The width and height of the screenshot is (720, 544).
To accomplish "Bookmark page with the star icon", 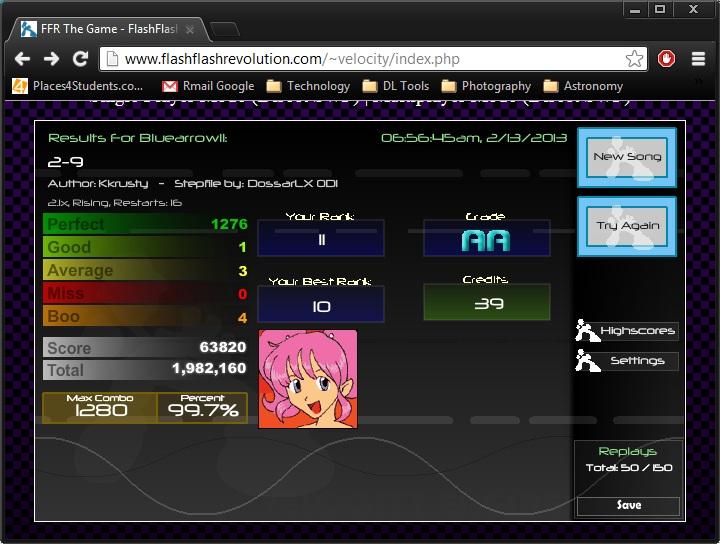I will click(634, 59).
